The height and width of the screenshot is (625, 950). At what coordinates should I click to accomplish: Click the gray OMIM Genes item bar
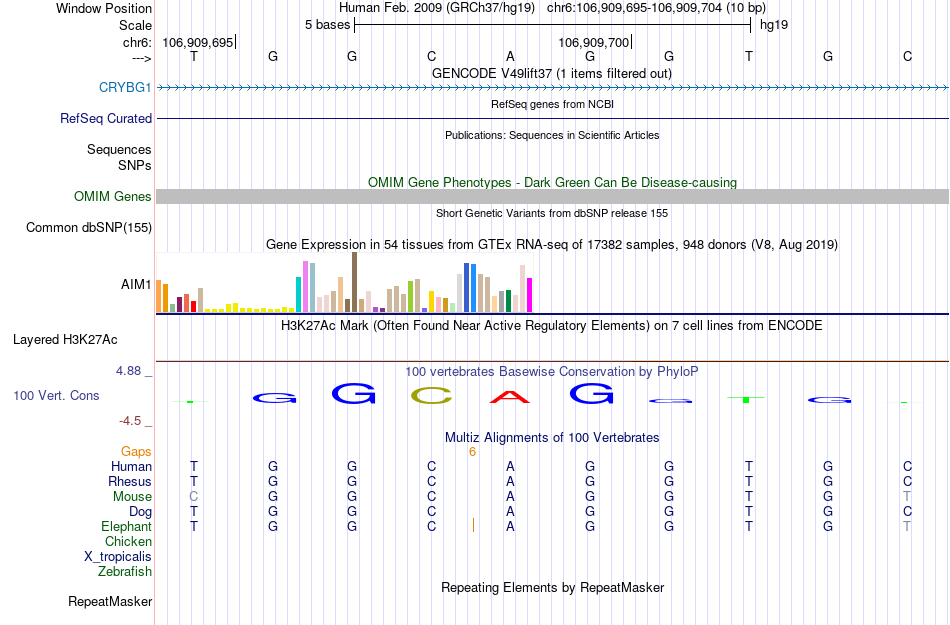click(x=552, y=196)
